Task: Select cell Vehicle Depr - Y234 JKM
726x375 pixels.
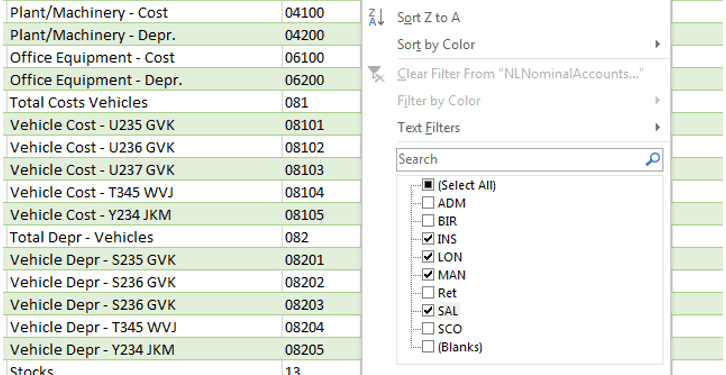Action: click(143, 349)
